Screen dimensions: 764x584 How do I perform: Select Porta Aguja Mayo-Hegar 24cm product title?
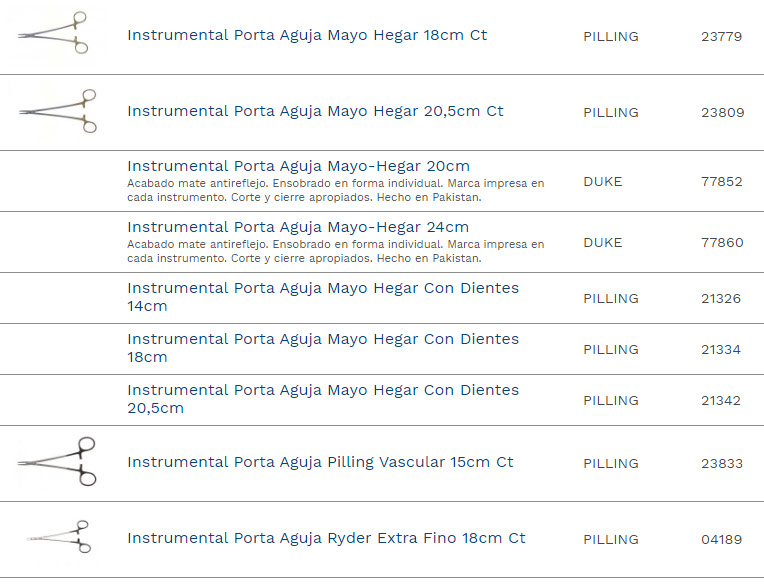click(298, 227)
